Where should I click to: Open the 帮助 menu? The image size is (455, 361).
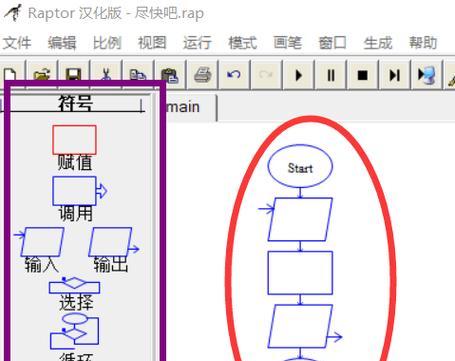tap(423, 43)
